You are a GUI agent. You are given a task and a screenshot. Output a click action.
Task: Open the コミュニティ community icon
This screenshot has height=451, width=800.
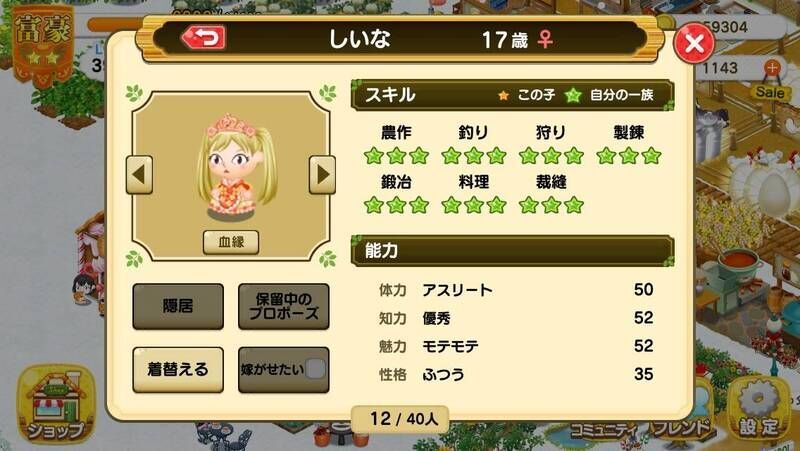point(602,430)
